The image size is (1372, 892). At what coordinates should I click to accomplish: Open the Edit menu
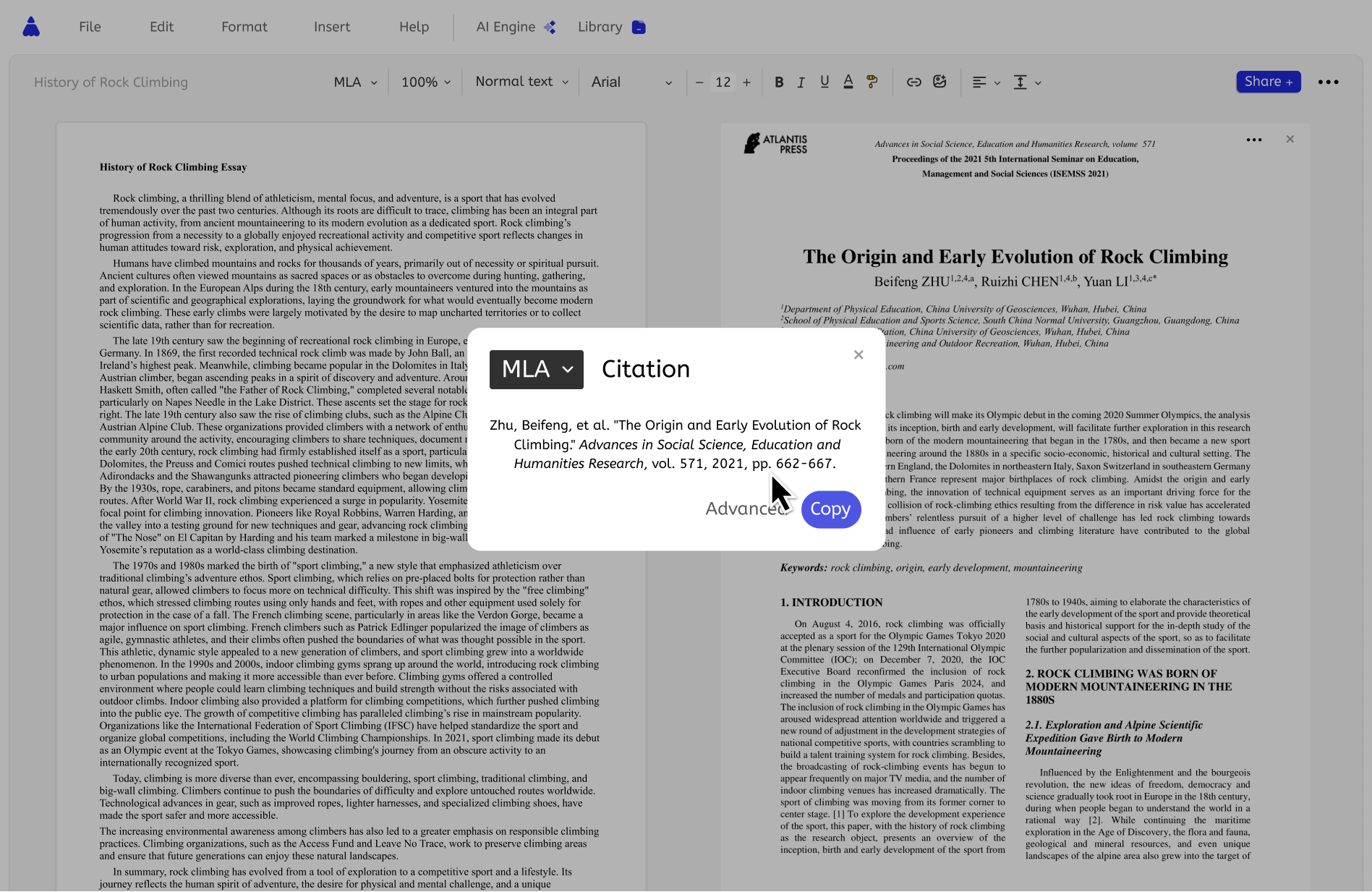click(x=161, y=27)
